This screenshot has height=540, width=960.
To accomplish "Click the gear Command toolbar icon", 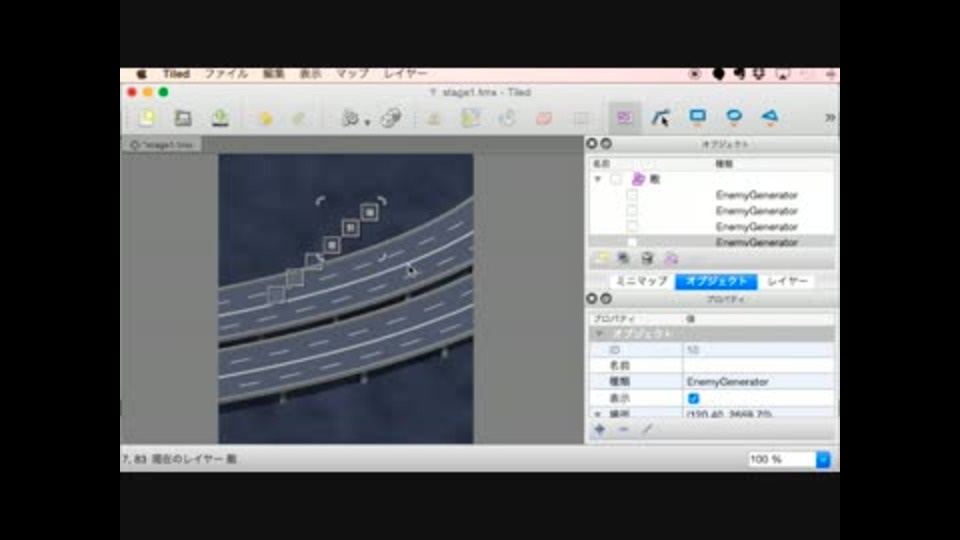I will (350, 118).
